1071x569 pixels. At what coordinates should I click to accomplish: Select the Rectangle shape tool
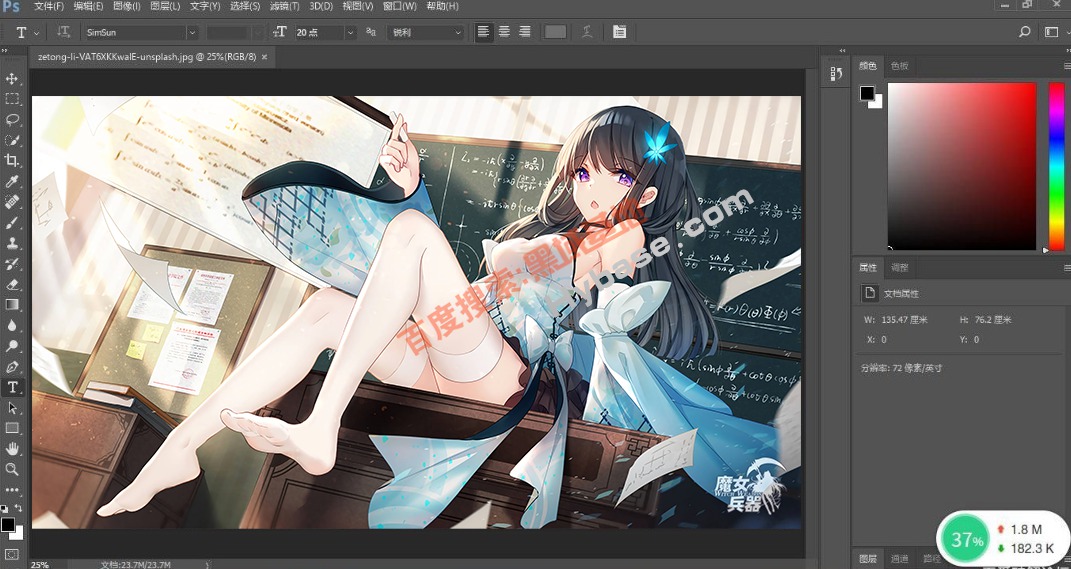point(12,428)
